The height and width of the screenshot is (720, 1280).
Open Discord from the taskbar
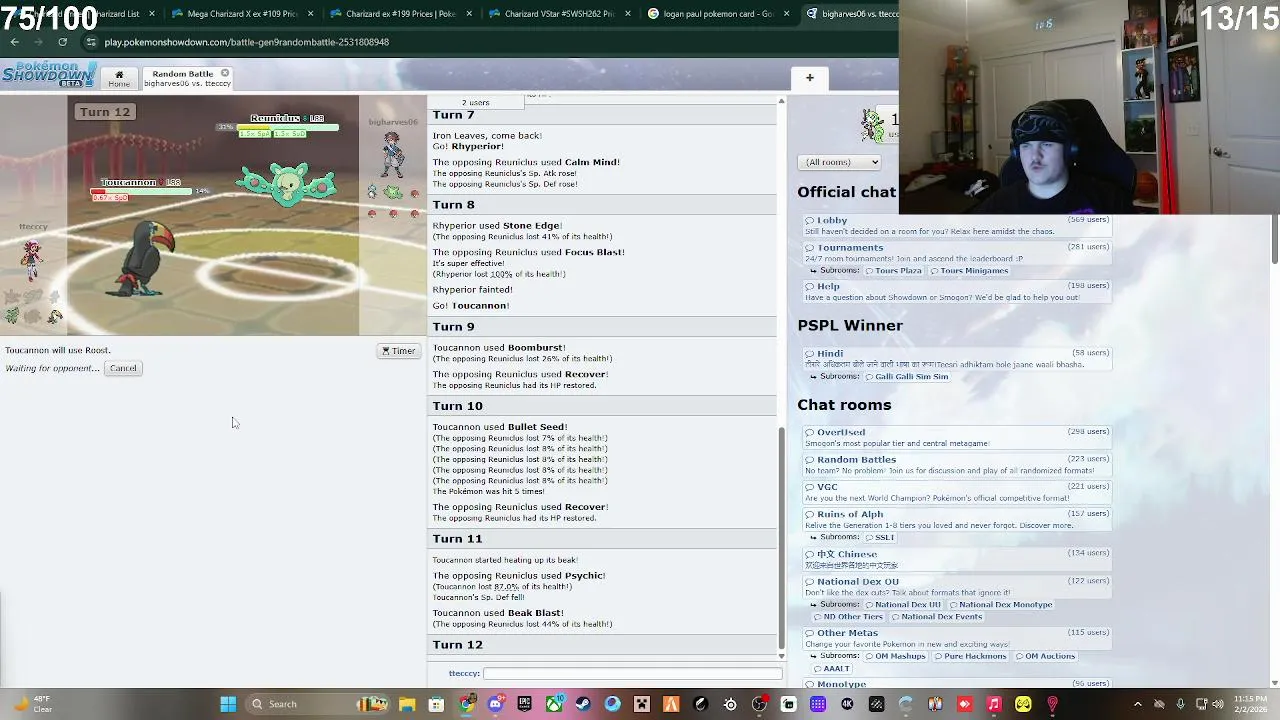pyautogui.click(x=495, y=704)
